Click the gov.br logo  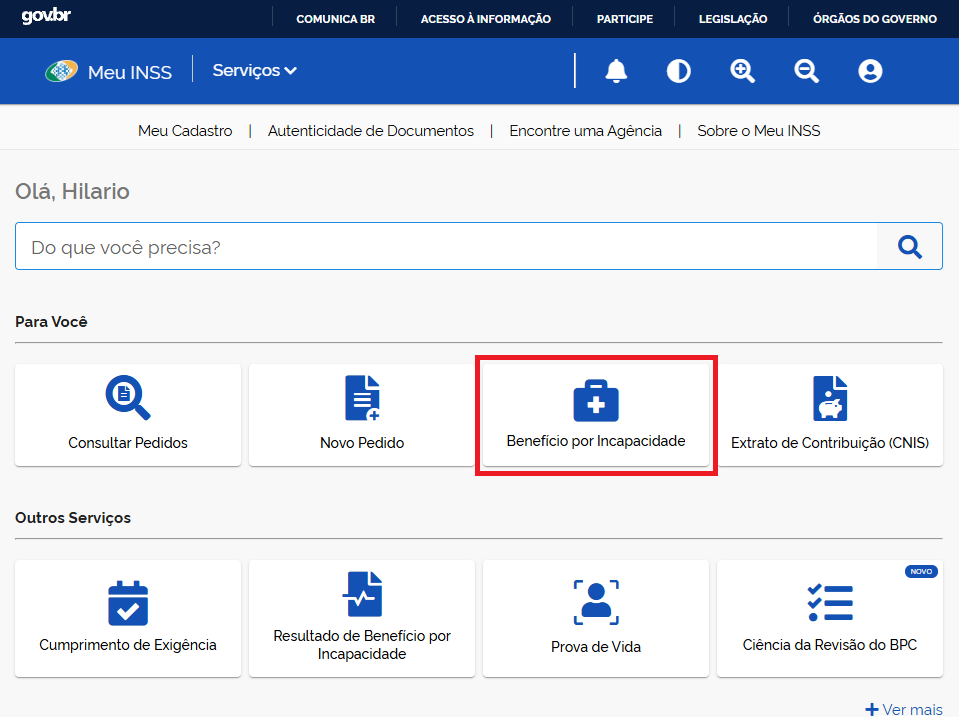[46, 16]
